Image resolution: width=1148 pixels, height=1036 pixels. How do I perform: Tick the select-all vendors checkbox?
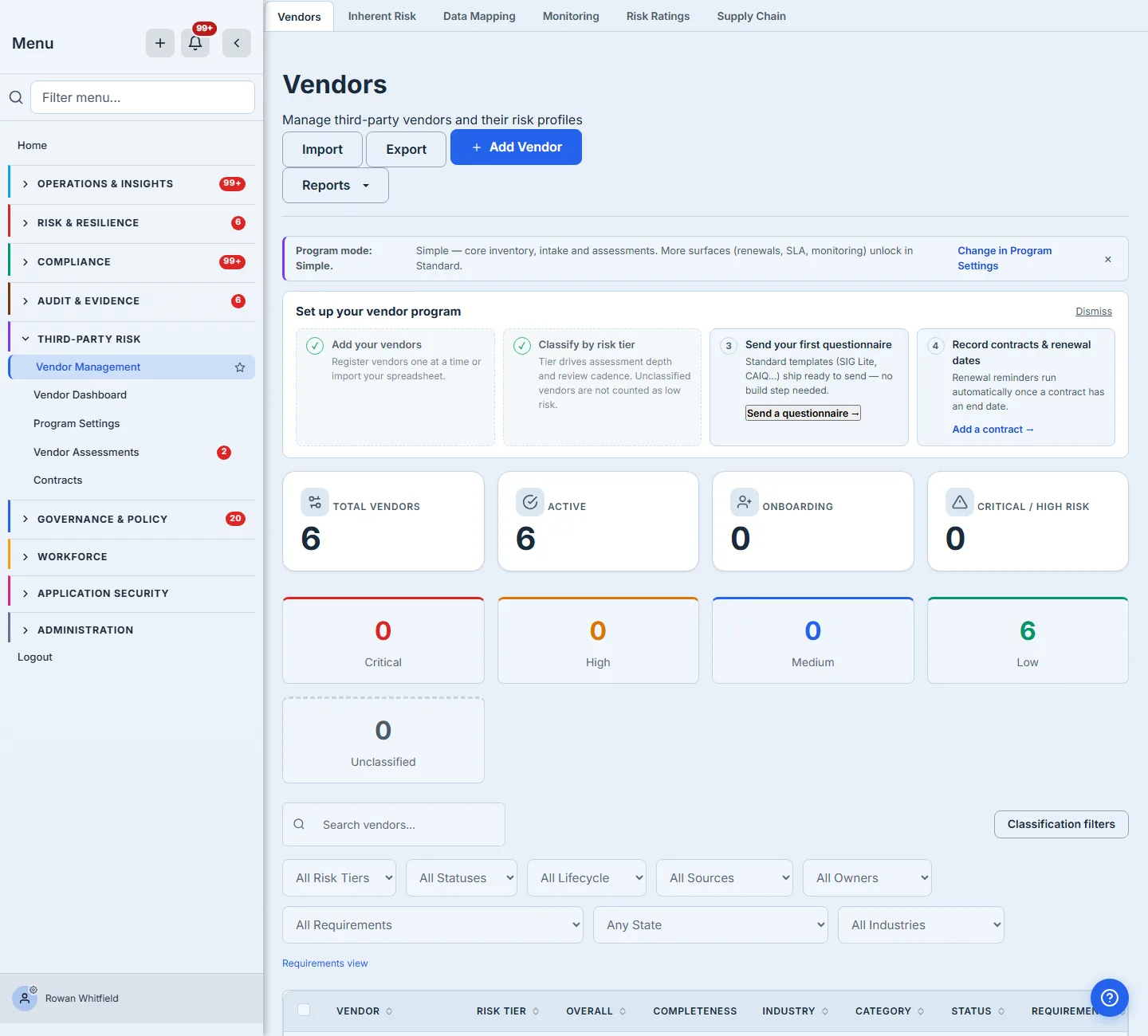click(304, 1010)
